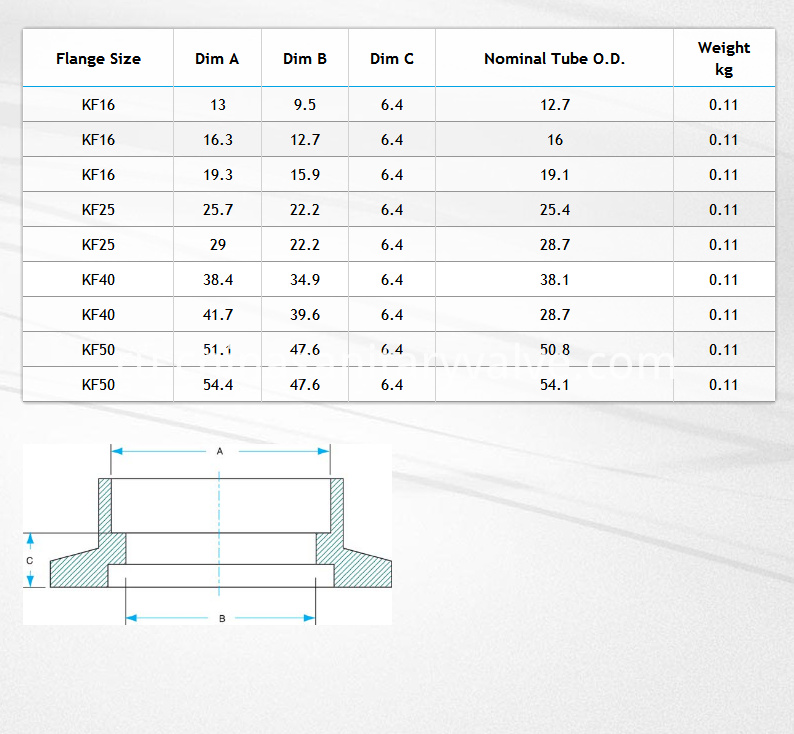This screenshot has height=734, width=794.
Task: Click dimension label A in the diagram
Action: [220, 452]
